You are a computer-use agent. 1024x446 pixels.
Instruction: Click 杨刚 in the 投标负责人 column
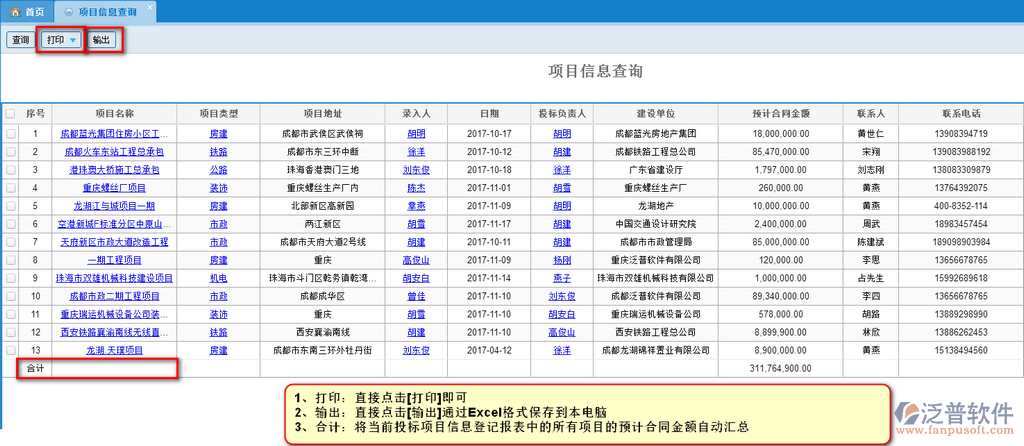click(562, 260)
